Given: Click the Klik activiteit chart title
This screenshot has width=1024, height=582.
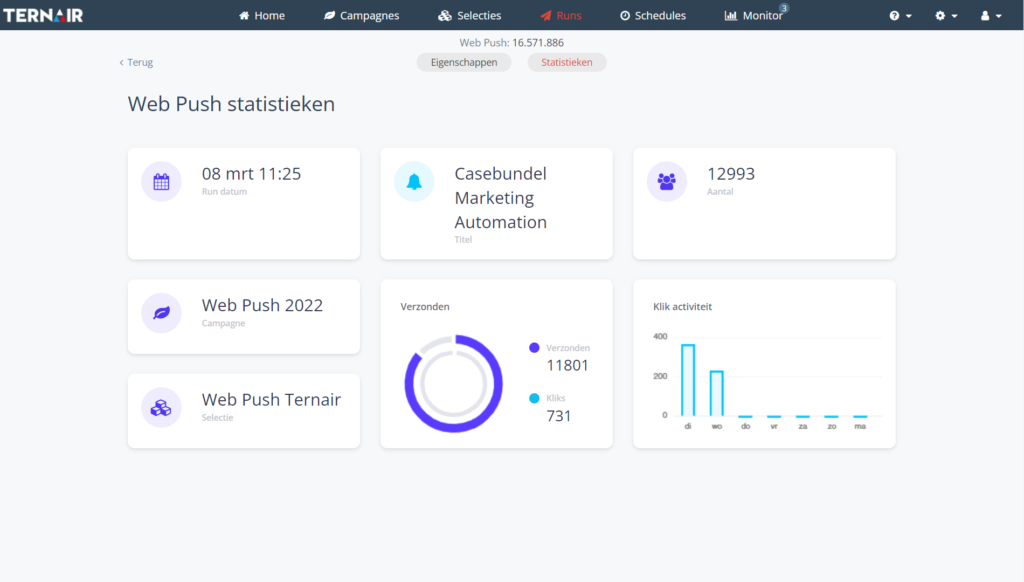Looking at the screenshot, I should pos(682,306).
